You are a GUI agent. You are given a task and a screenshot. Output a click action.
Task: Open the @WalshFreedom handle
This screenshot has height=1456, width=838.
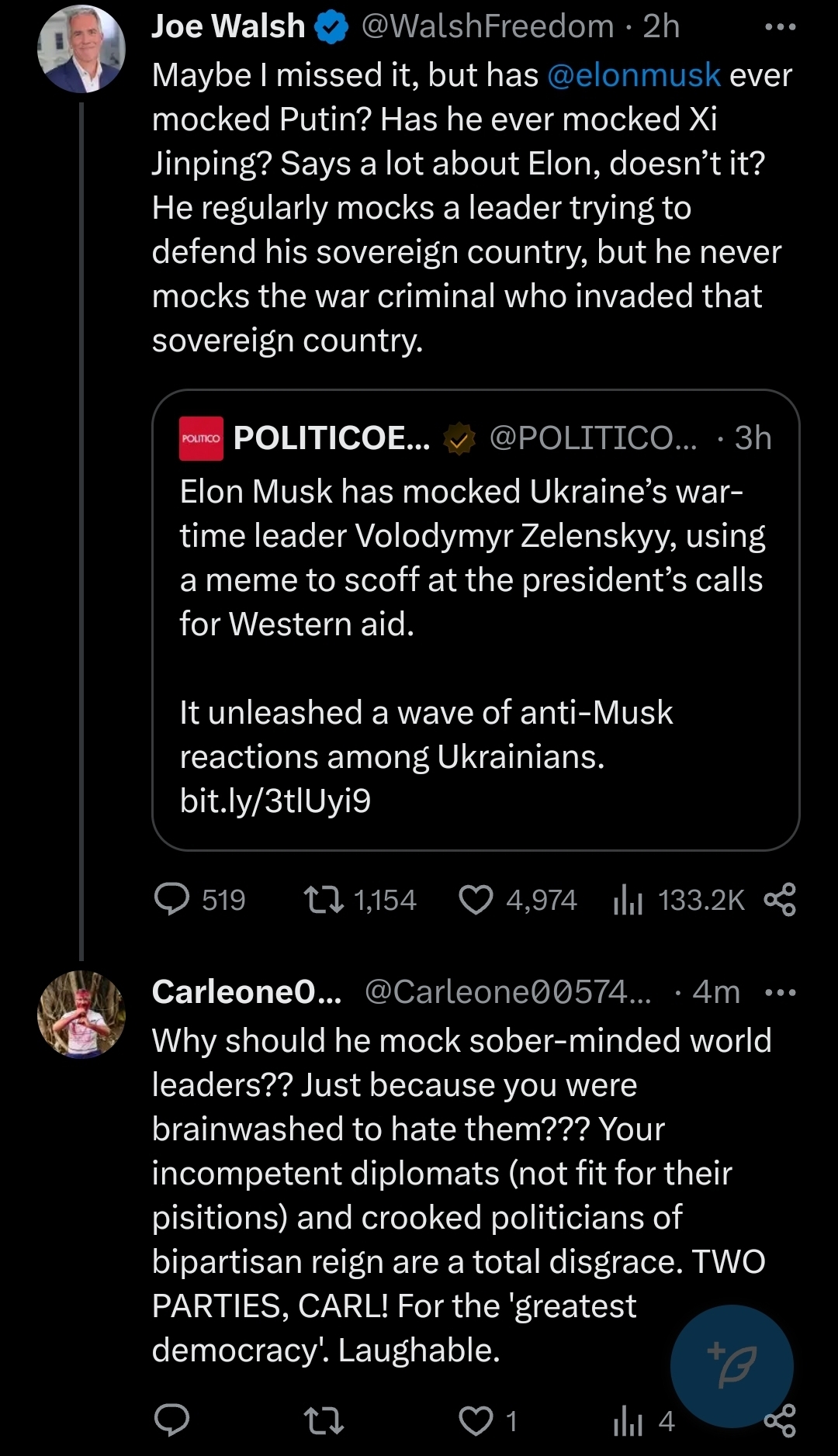coord(489,27)
